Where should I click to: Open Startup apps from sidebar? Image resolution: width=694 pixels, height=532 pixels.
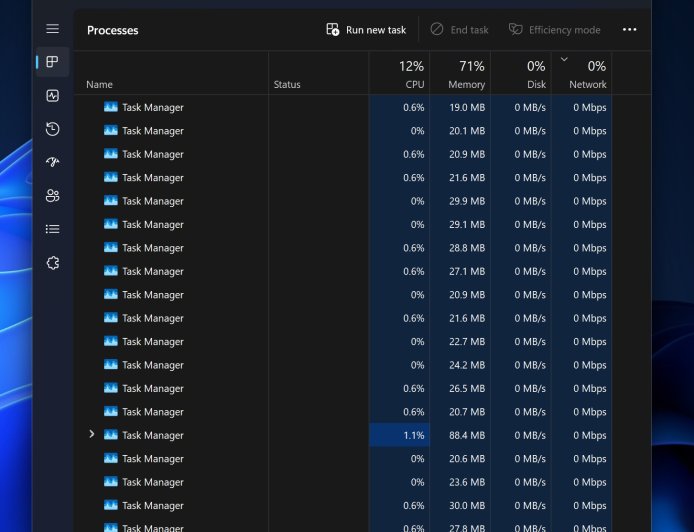click(x=52, y=162)
